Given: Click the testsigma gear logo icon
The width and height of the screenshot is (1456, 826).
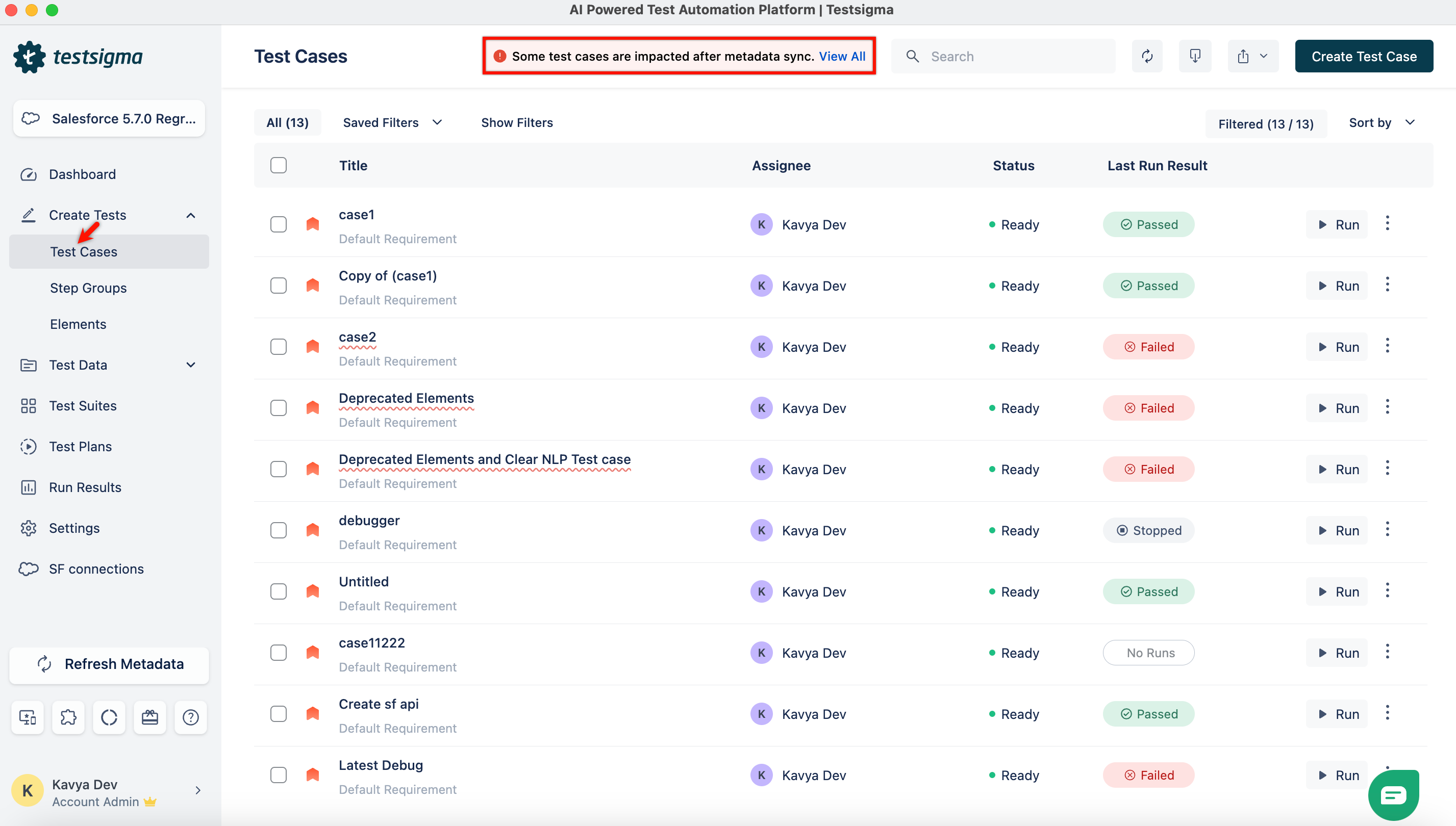Looking at the screenshot, I should pos(29,57).
